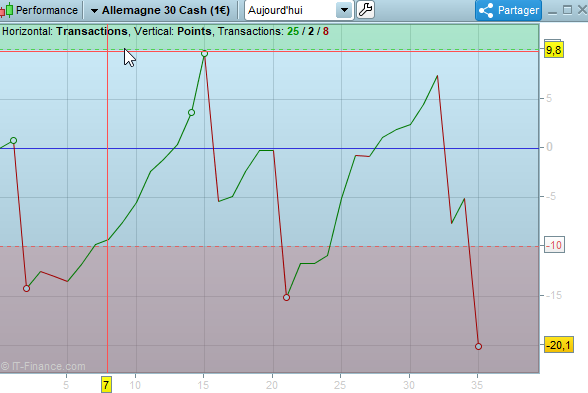Open the Aujourd'hui period dropdown arrow
The image size is (588, 393).
pos(344,10)
